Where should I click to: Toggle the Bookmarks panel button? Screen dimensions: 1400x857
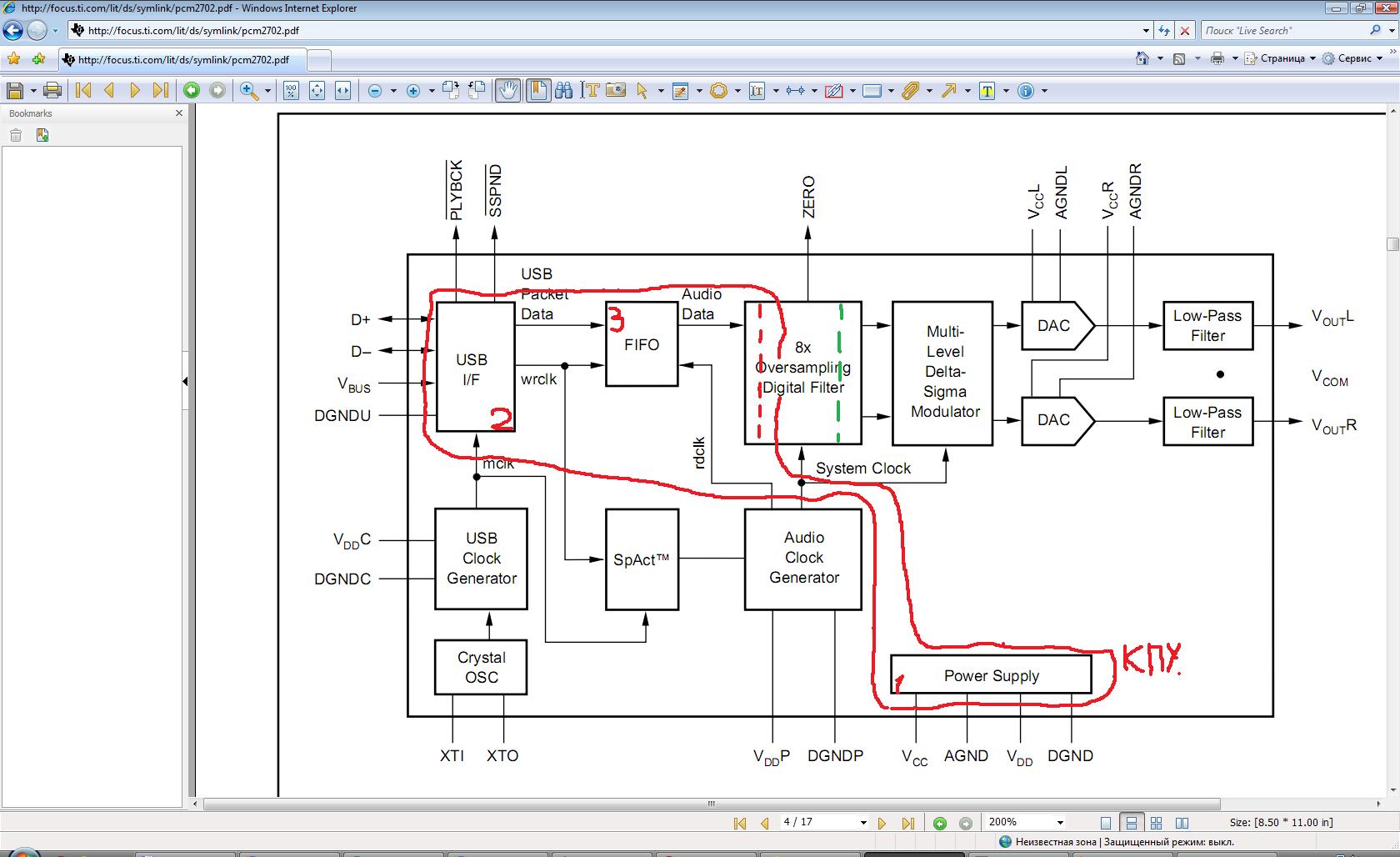pos(538,91)
